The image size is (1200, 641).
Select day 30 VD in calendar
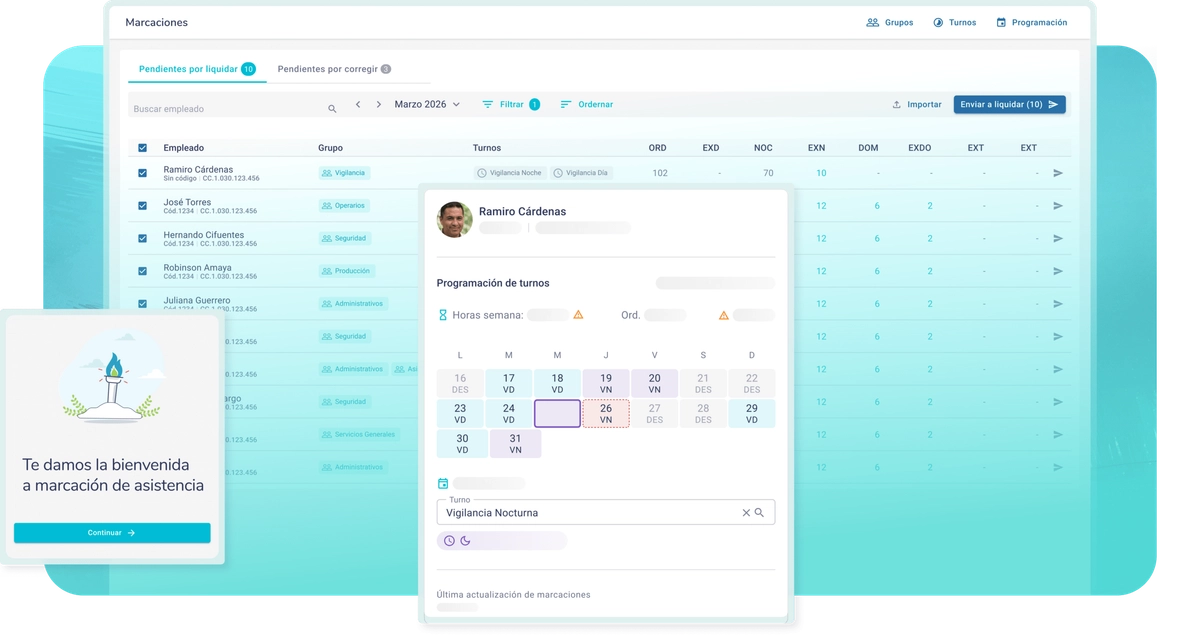tap(460, 443)
